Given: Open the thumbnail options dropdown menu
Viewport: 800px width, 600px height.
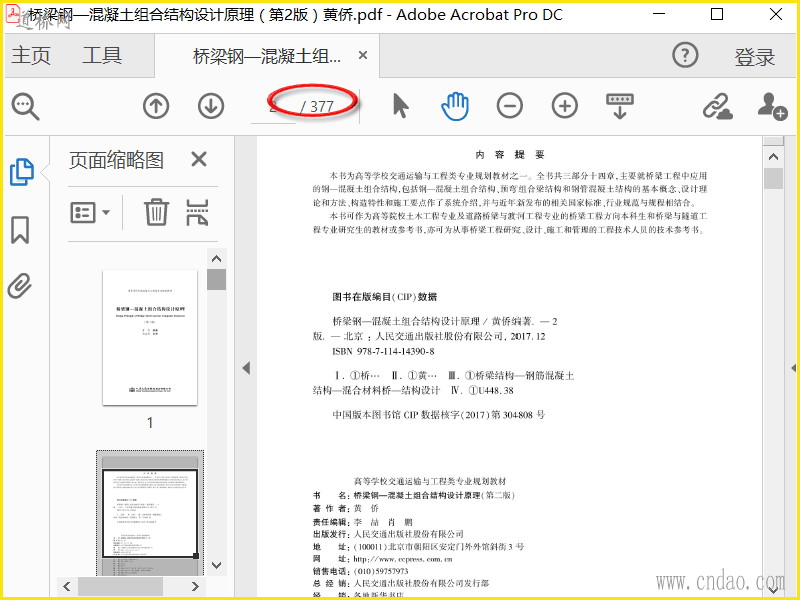Looking at the screenshot, I should [x=90, y=212].
